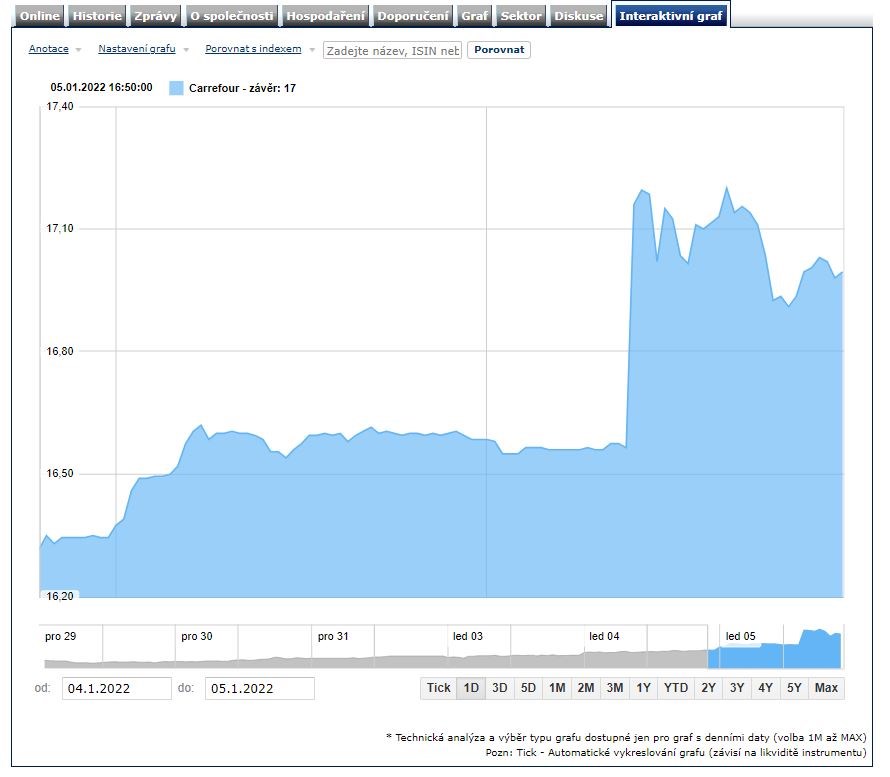Open the Hospodaření tab

[325, 16]
